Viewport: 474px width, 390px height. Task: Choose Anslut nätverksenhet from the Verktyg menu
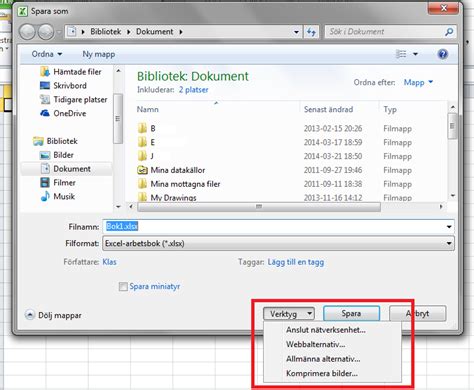pyautogui.click(x=326, y=330)
